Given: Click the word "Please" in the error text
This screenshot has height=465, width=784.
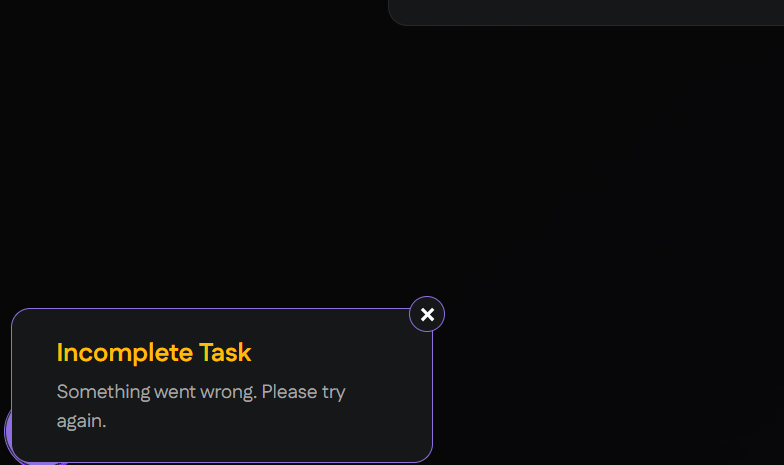Looking at the screenshot, I should 289,391.
